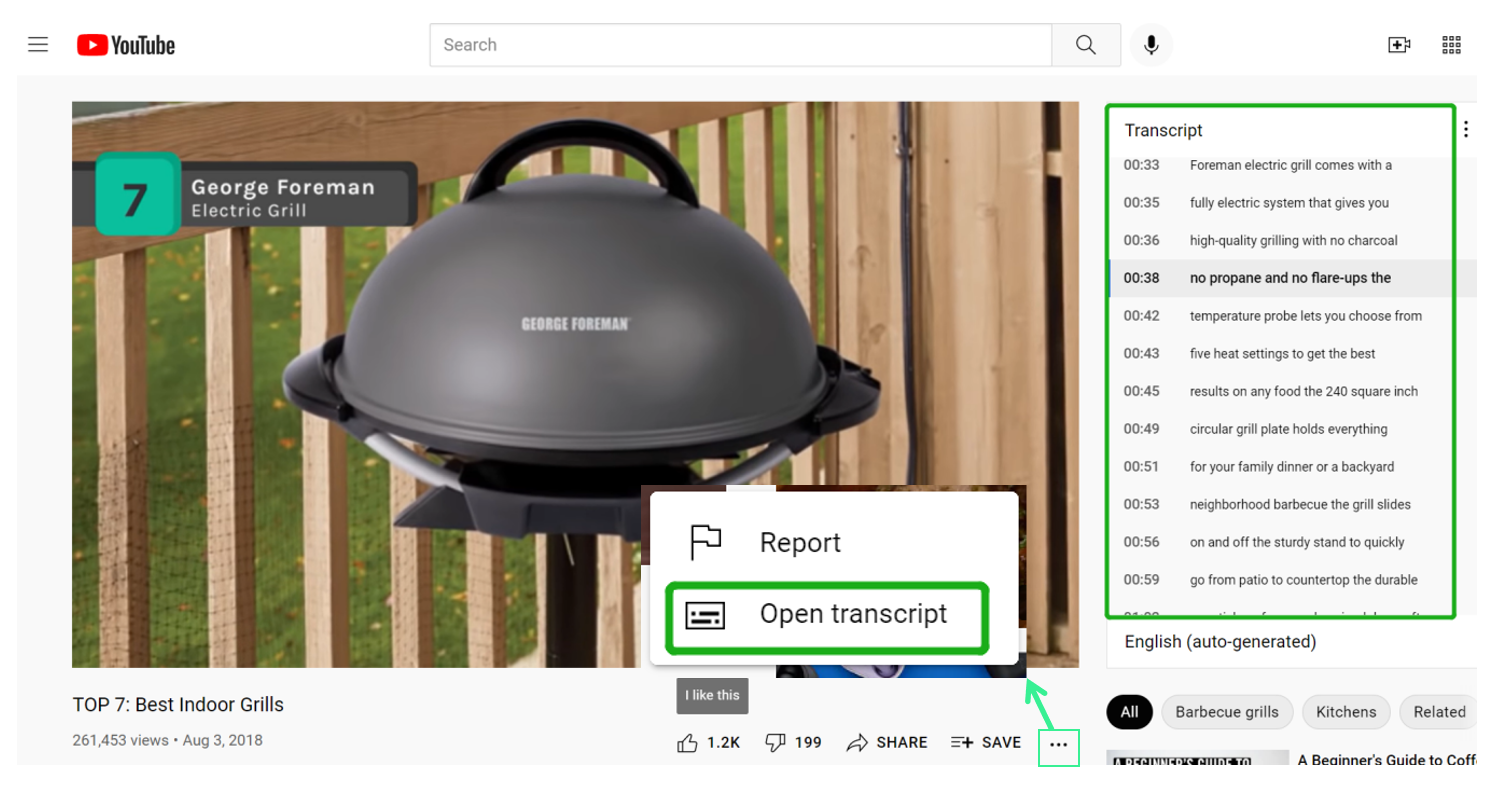Select the Kitchens filter chip
This screenshot has height=785, width=1492.
(1346, 712)
